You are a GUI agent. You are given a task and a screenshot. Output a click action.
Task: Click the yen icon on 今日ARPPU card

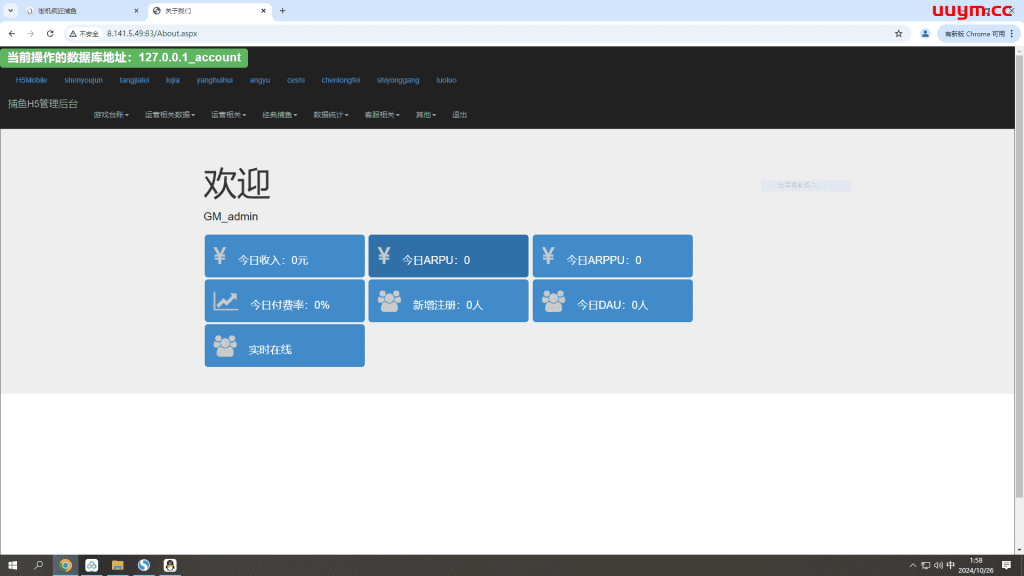[x=548, y=256]
